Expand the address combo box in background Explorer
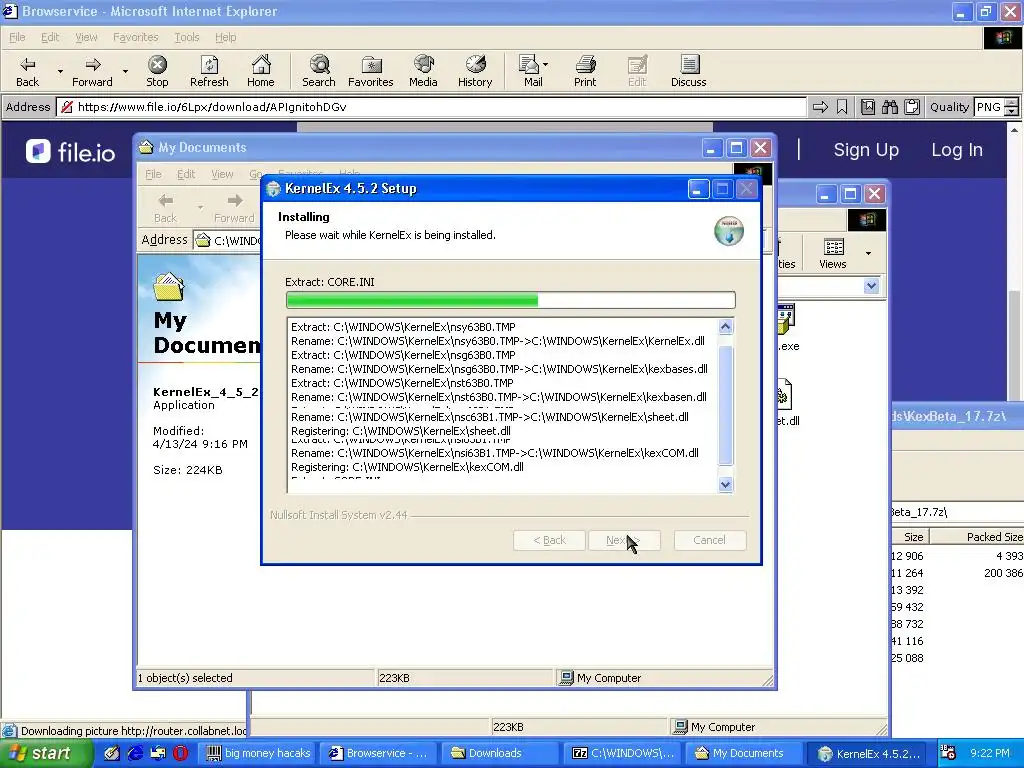This screenshot has width=1024, height=768. click(871, 286)
